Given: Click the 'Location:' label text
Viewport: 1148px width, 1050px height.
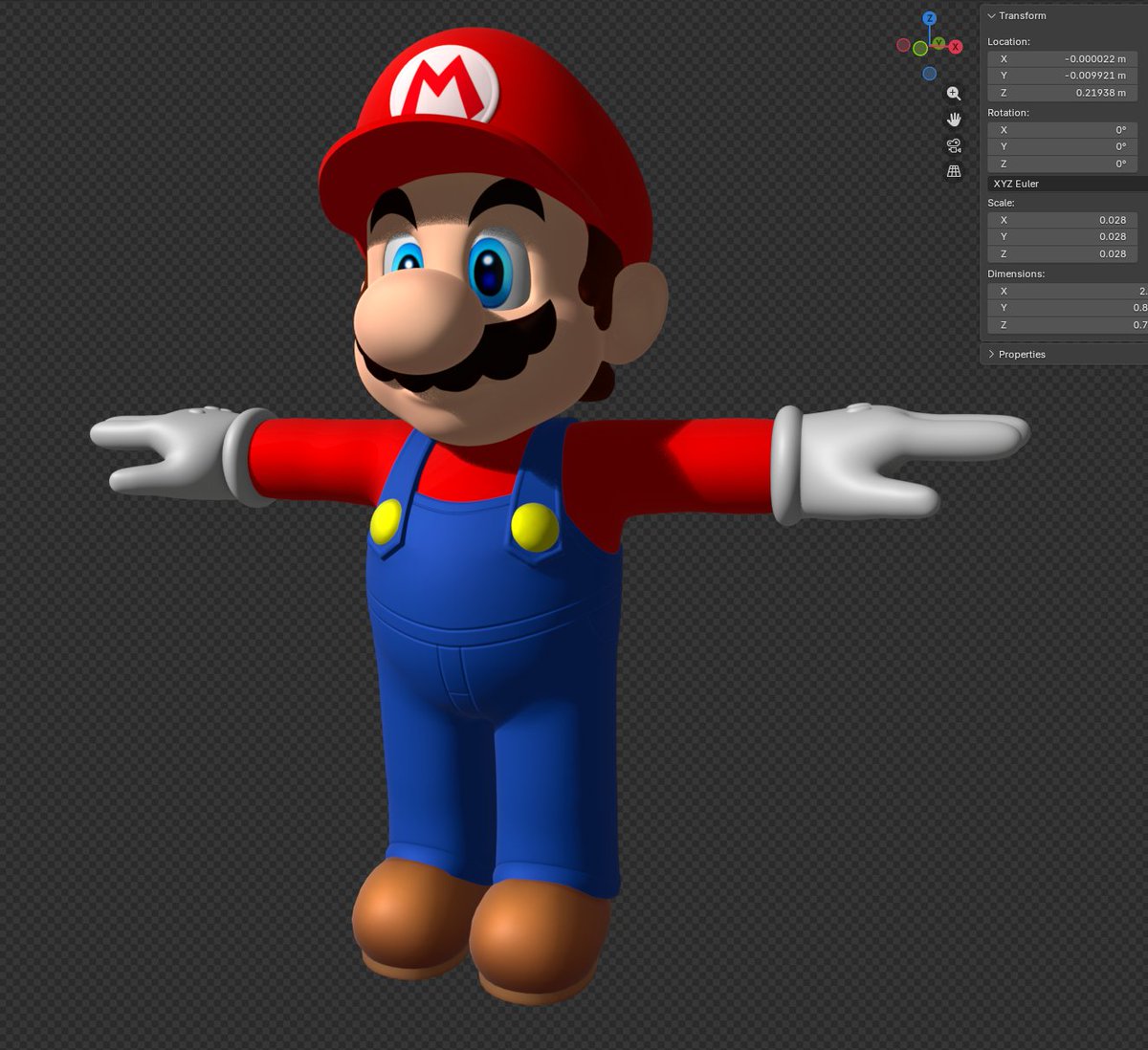Looking at the screenshot, I should tap(1008, 42).
